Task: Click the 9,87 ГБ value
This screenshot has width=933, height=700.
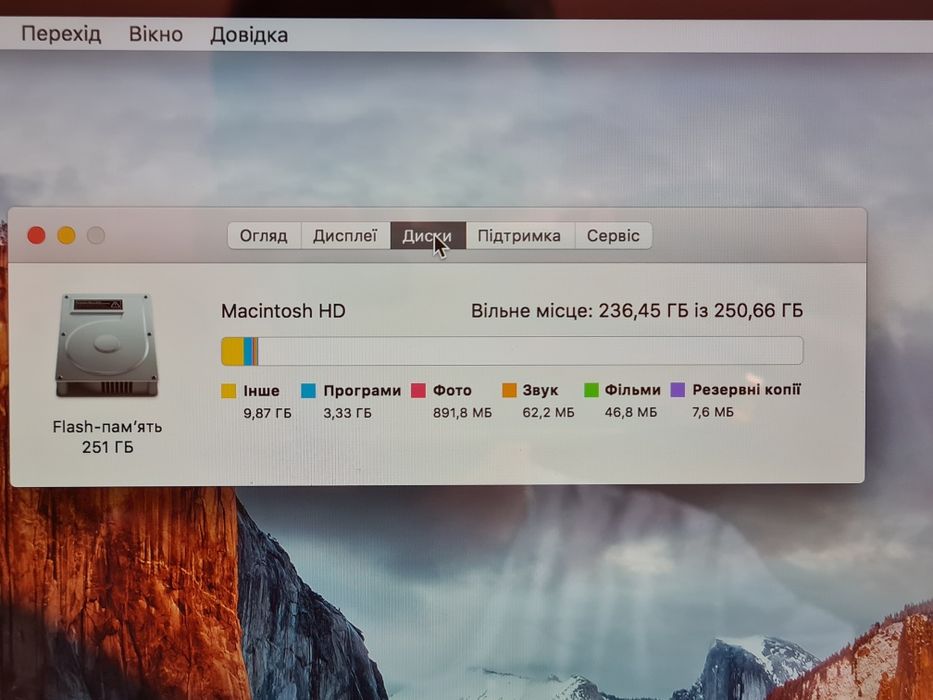Action: (267, 413)
